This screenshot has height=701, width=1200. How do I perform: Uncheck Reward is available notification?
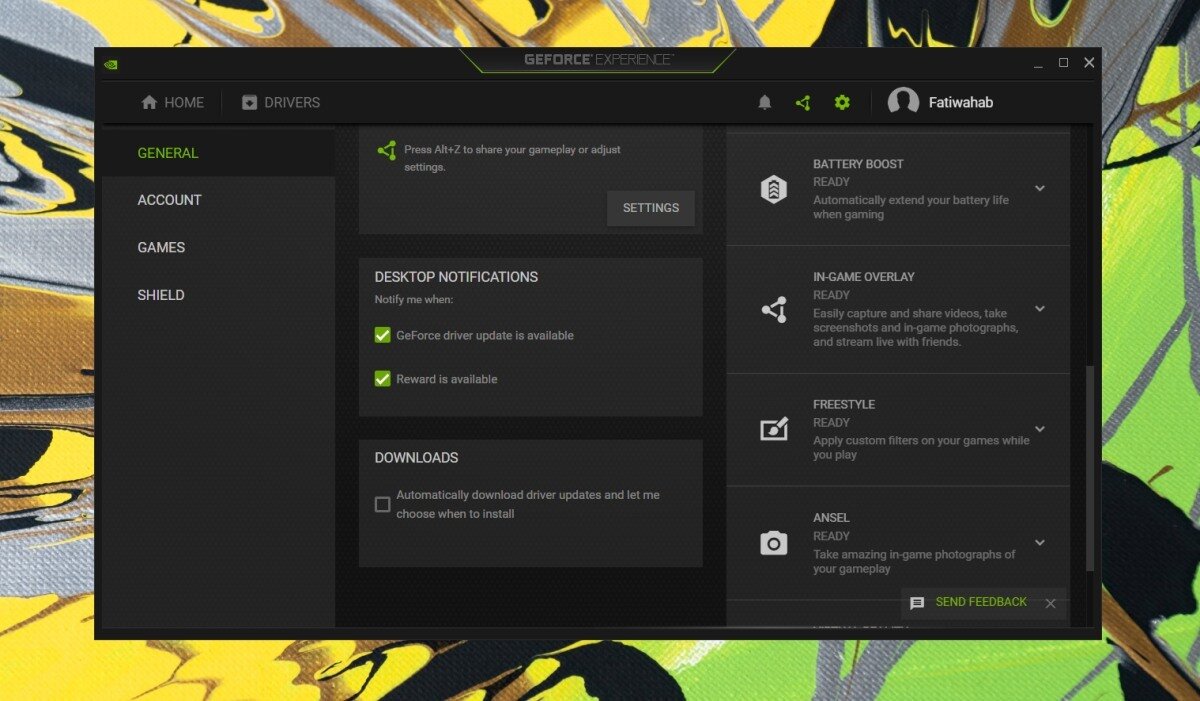pos(382,379)
